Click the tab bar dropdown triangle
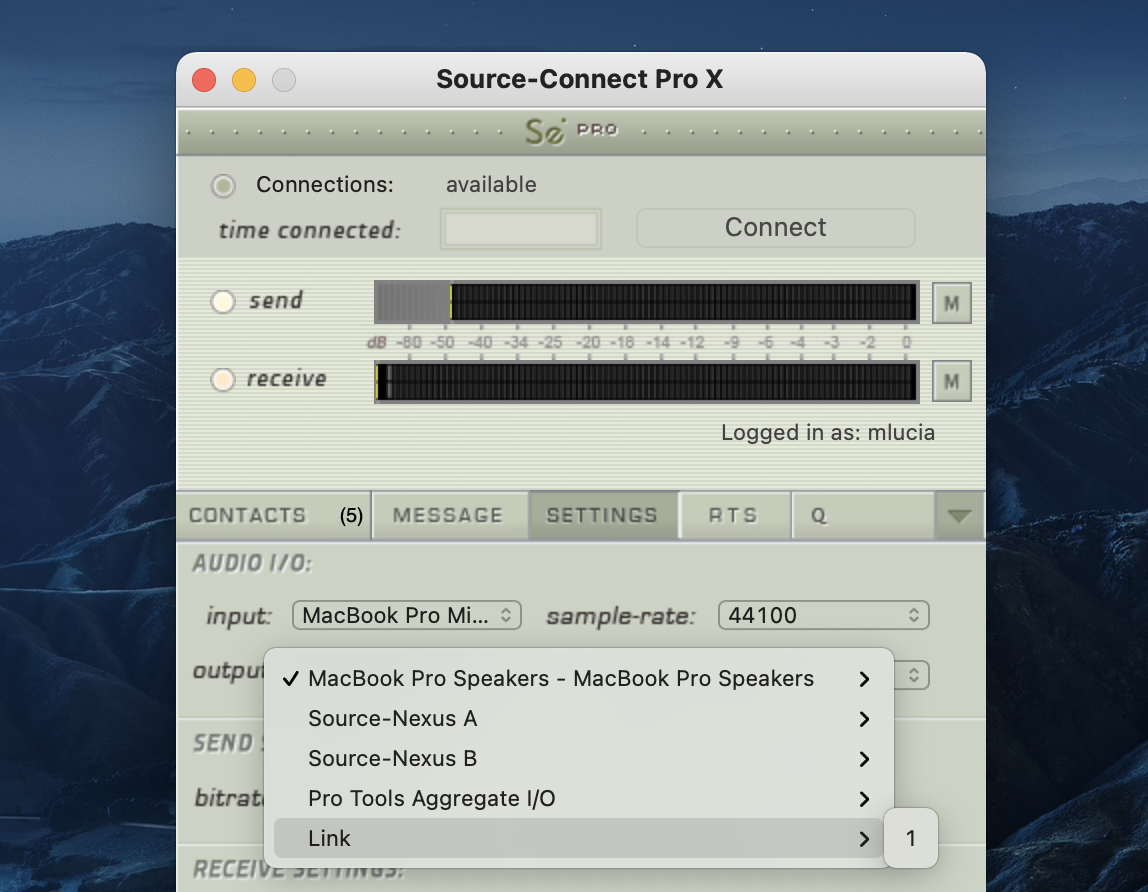This screenshot has width=1148, height=892. [x=958, y=516]
